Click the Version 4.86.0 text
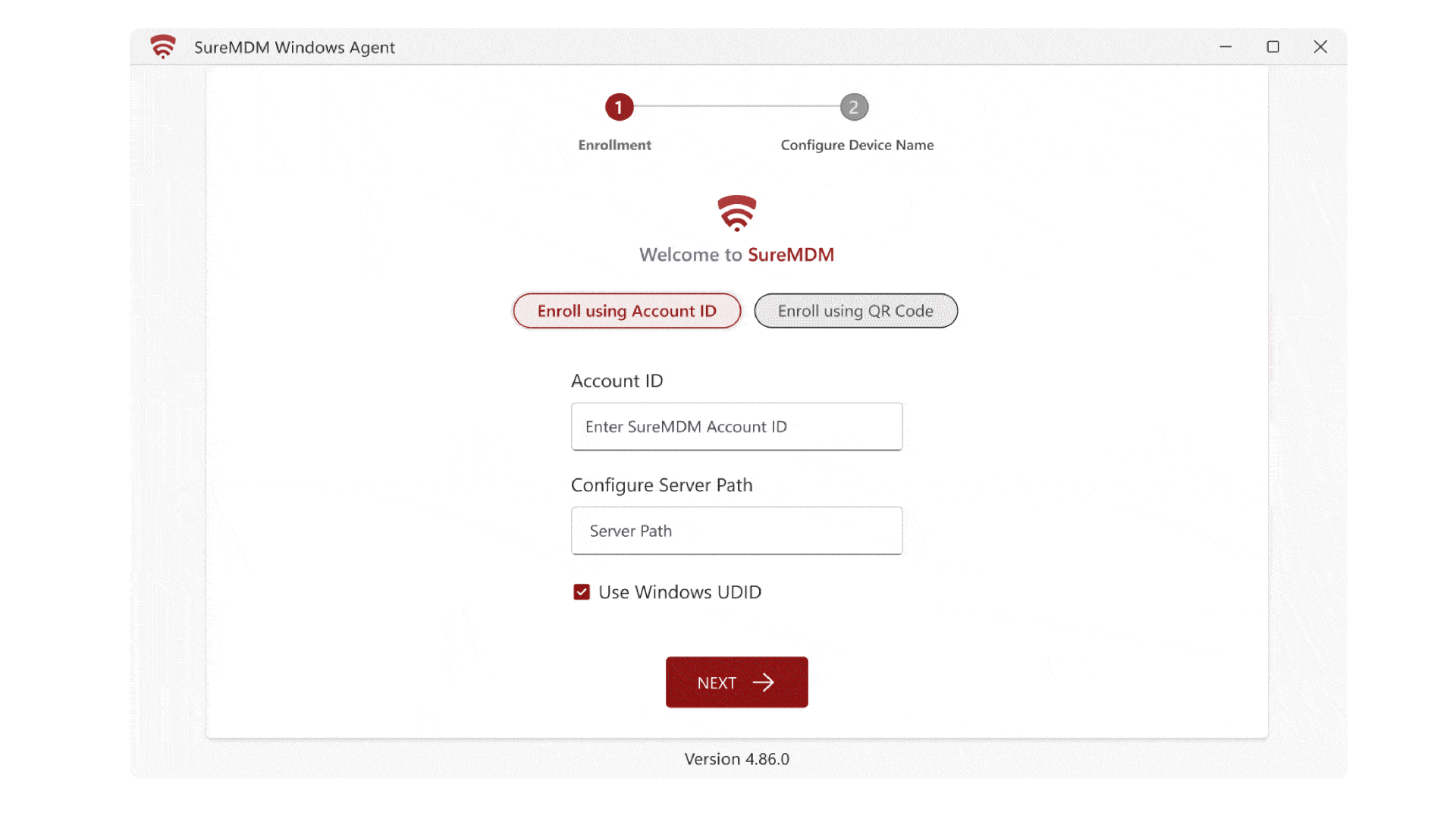This screenshot has height=819, width=1456. click(736, 759)
